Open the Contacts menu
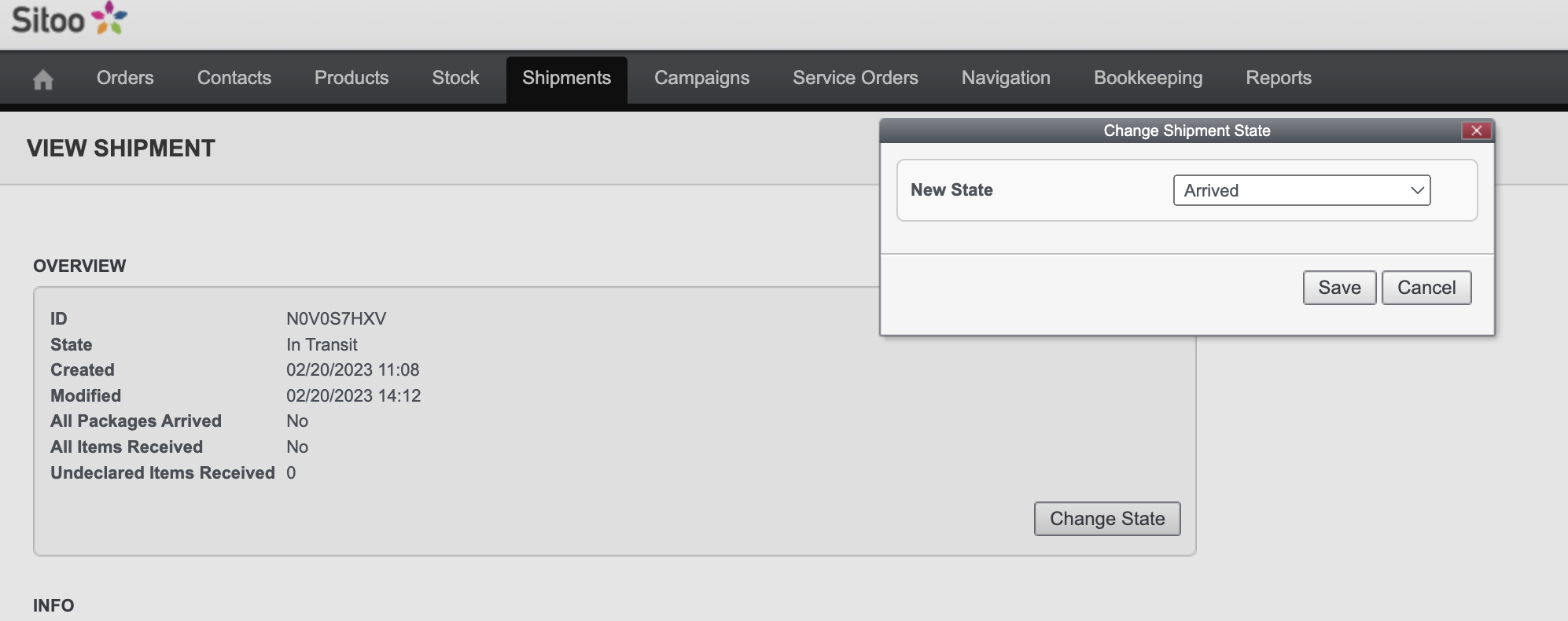This screenshot has width=1568, height=621. (234, 78)
